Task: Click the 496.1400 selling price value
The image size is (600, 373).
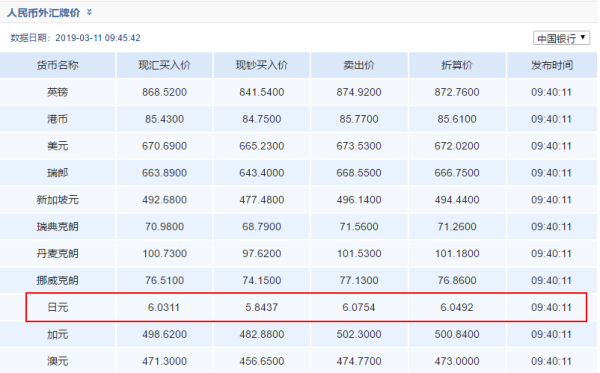Action: [x=359, y=200]
